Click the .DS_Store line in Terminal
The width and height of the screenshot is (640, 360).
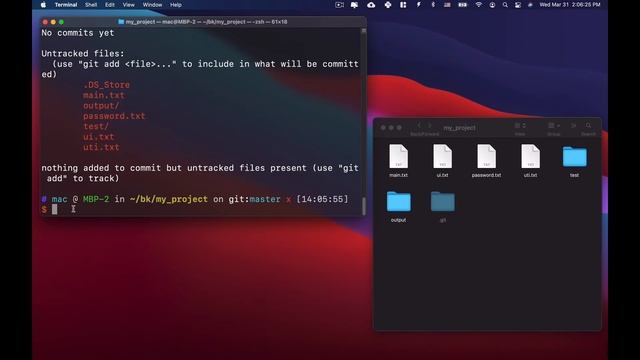pyautogui.click(x=107, y=85)
